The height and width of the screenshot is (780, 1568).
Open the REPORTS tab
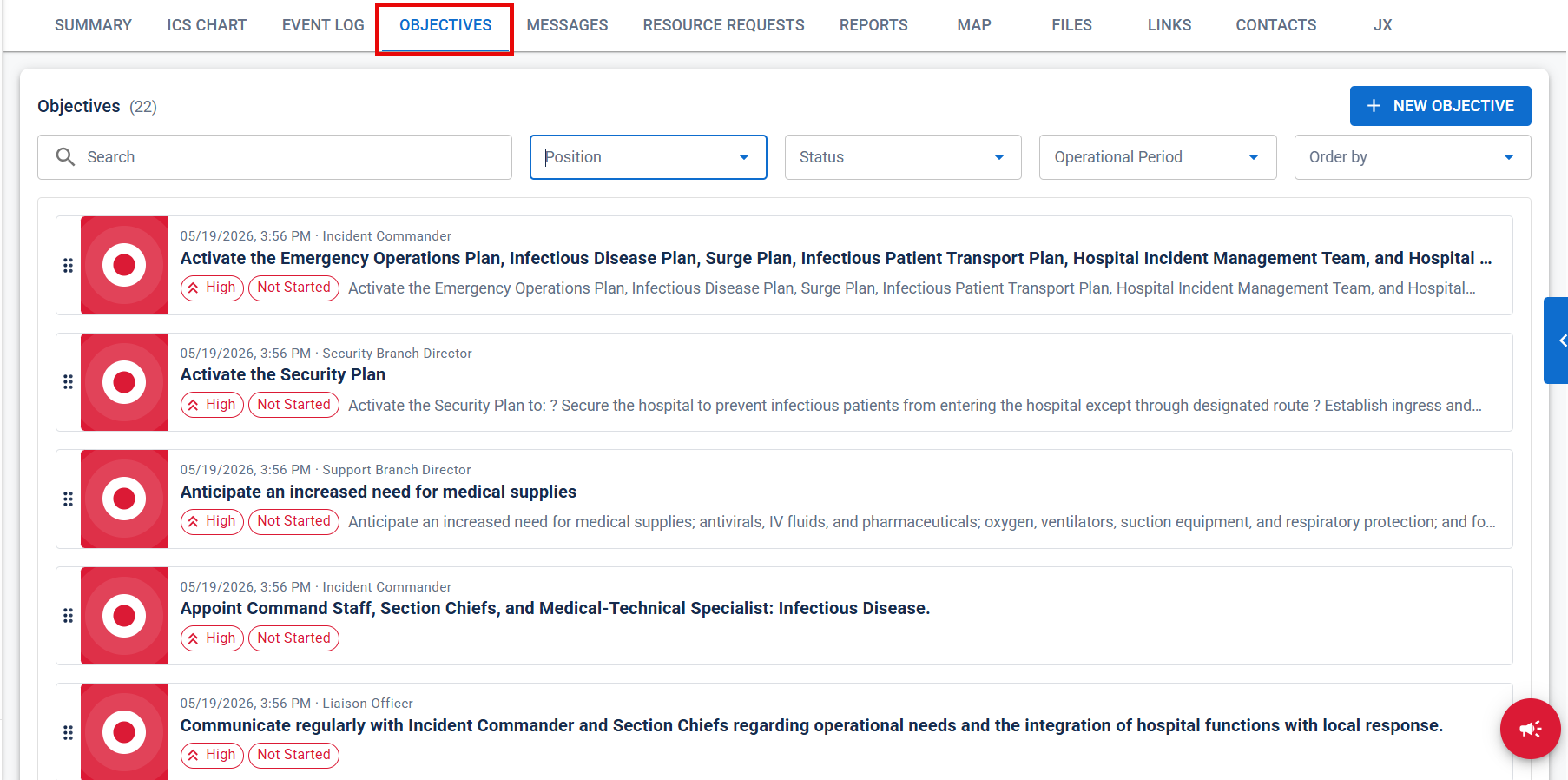tap(873, 25)
